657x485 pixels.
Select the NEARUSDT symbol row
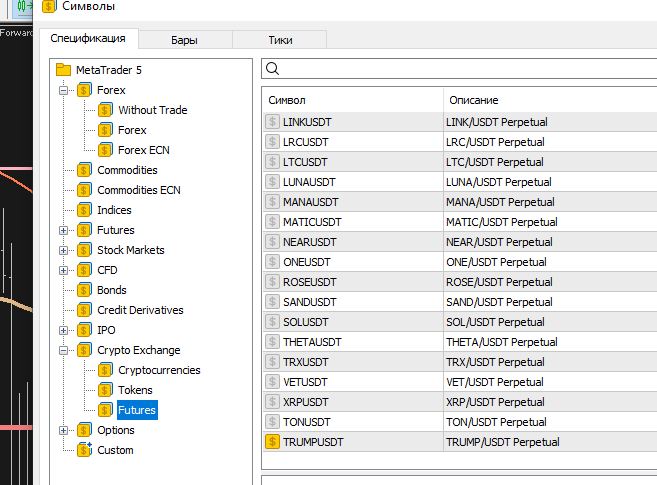(460, 242)
